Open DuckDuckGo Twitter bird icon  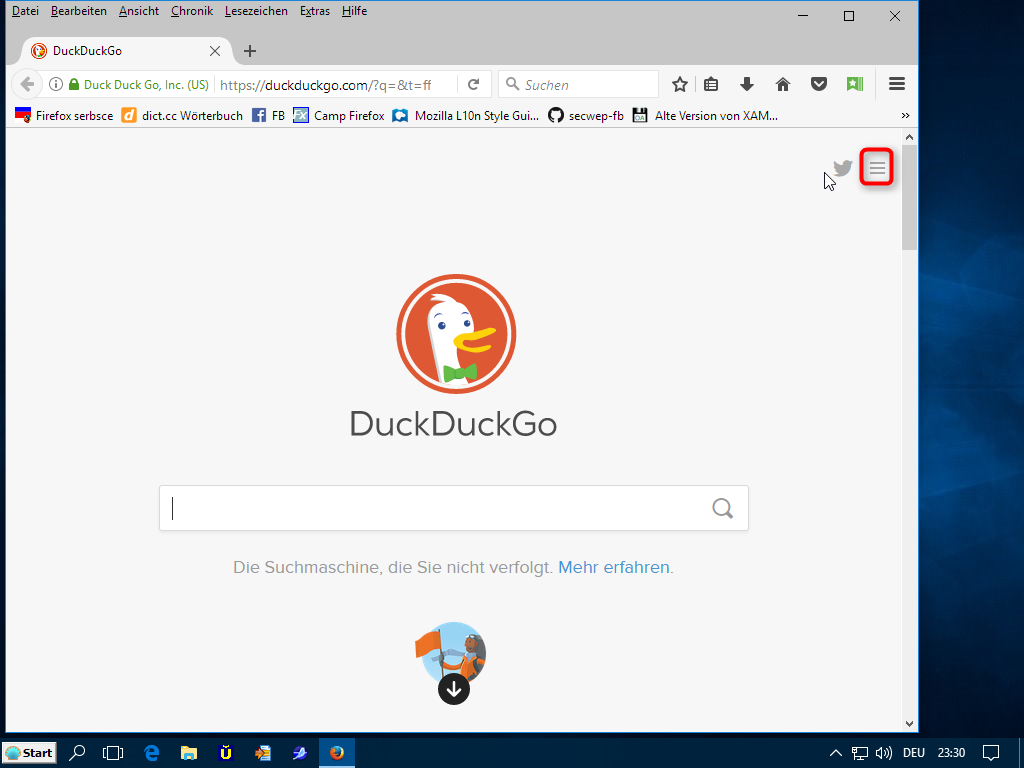point(843,168)
